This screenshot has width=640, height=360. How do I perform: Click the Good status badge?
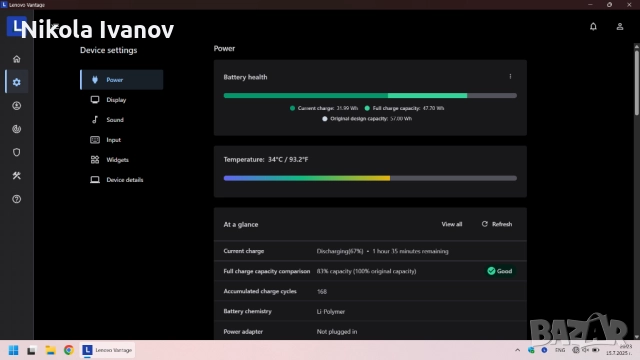coord(500,271)
